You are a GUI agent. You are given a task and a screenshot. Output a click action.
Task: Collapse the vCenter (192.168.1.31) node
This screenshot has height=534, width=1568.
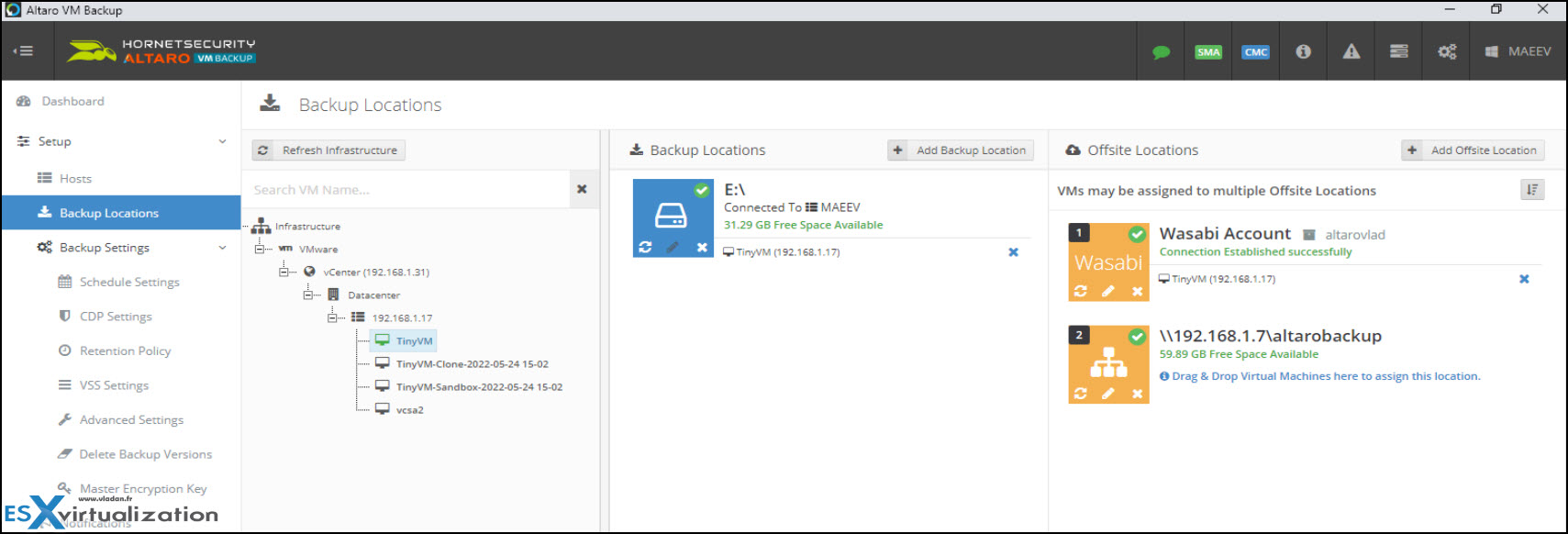(284, 272)
